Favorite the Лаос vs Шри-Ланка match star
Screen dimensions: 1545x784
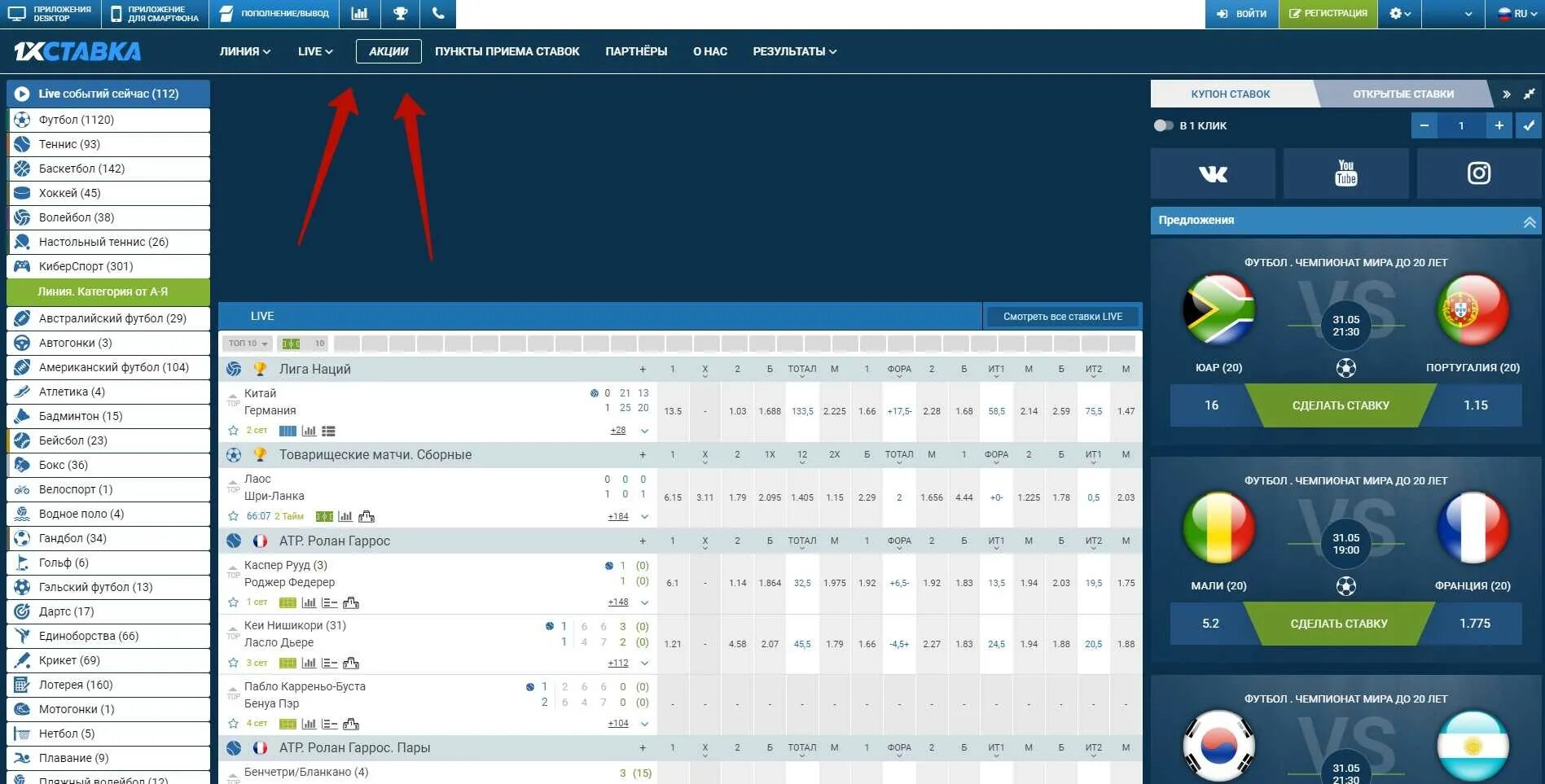234,516
